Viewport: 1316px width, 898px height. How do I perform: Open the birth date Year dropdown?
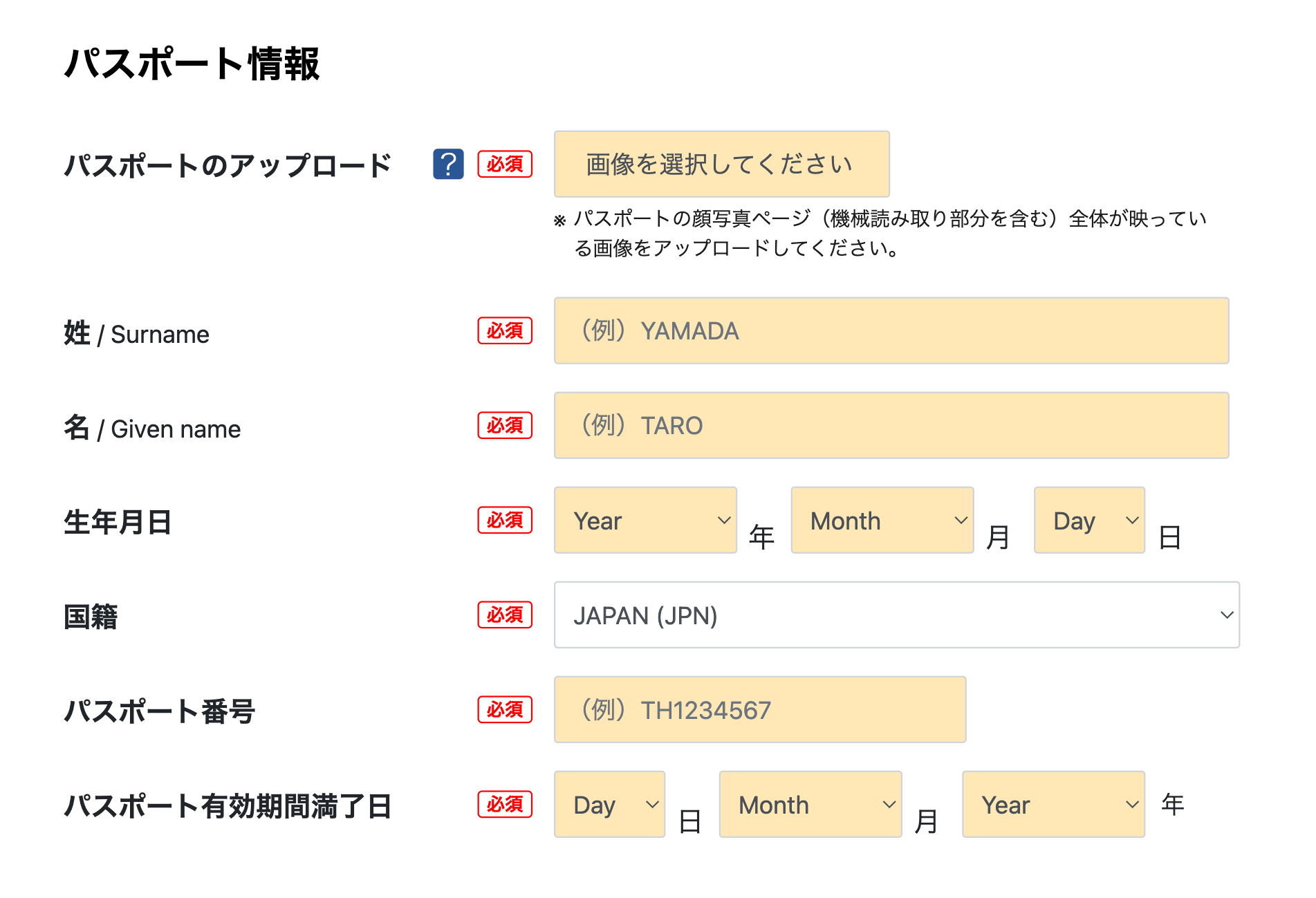[x=645, y=521]
